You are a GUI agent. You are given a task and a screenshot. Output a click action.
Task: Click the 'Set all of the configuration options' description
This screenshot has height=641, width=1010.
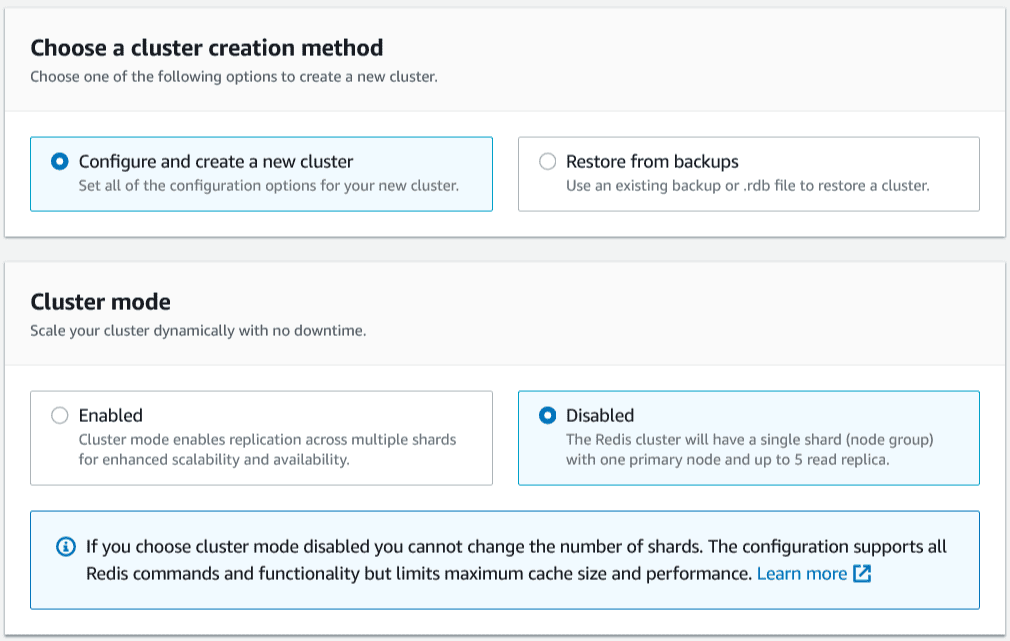pos(268,185)
